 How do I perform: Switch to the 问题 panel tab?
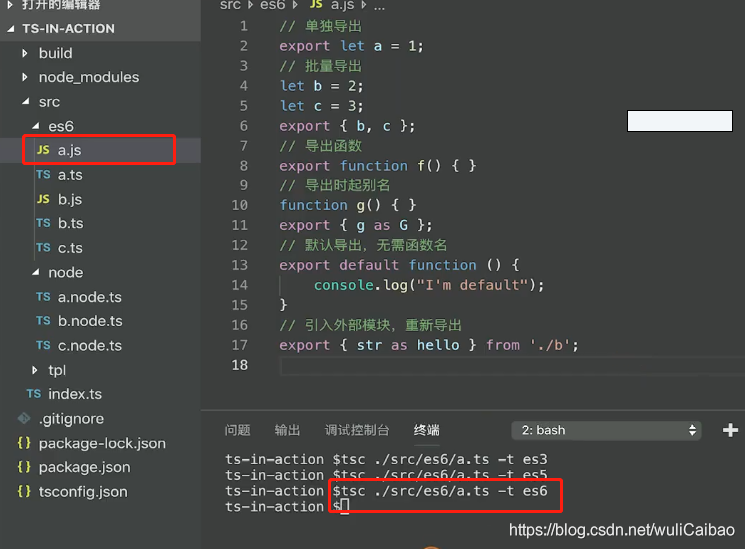[237, 430]
